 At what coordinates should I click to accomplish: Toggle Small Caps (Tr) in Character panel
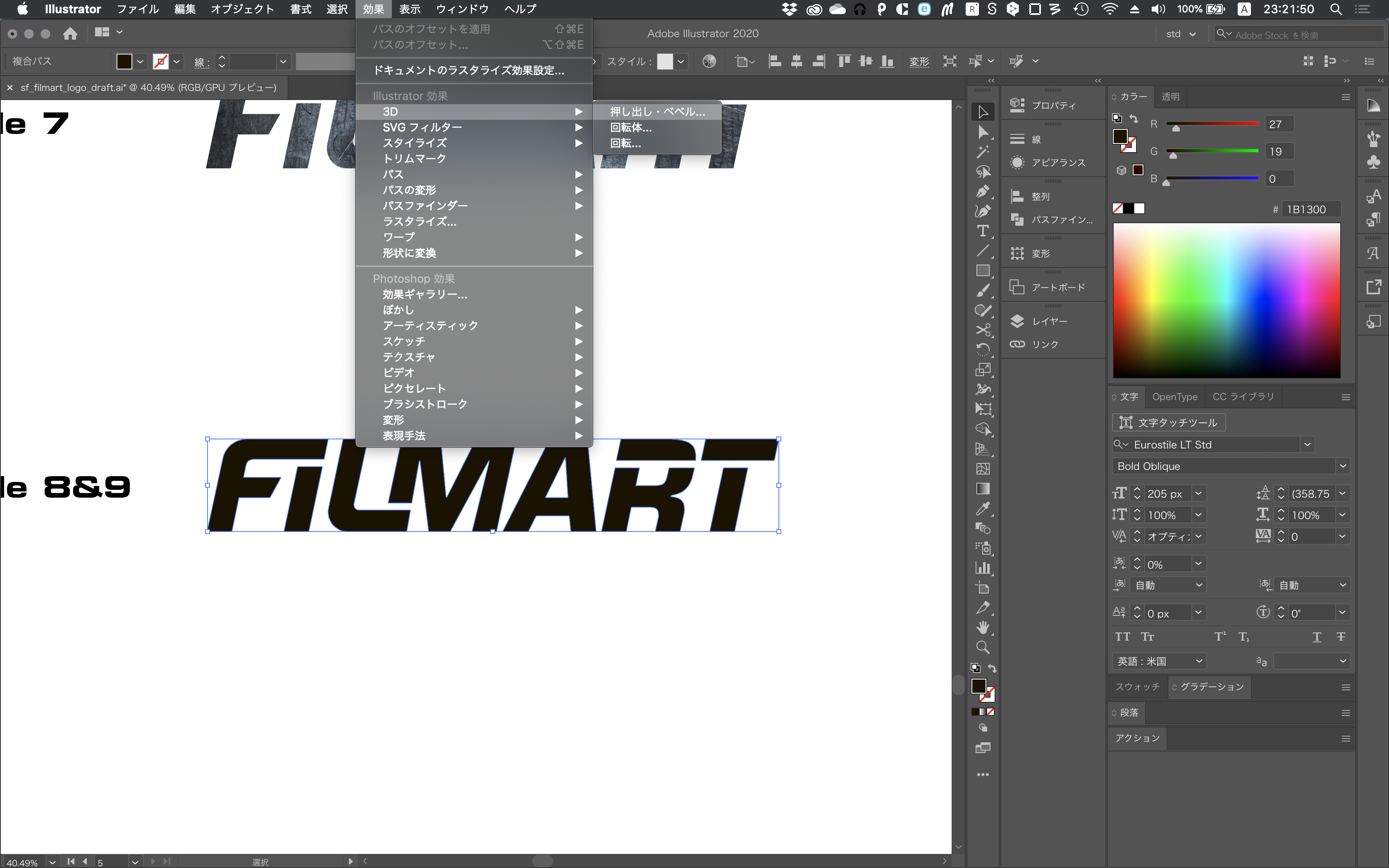1147,637
